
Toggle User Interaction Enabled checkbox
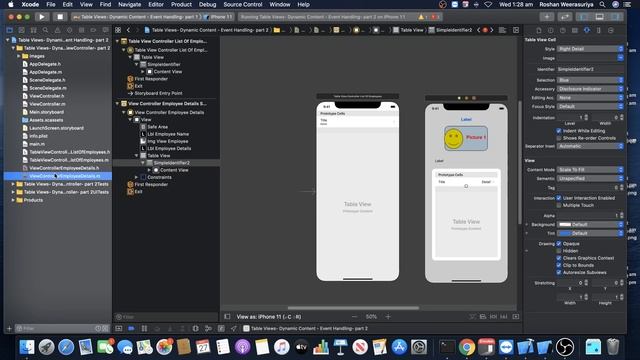(559, 198)
